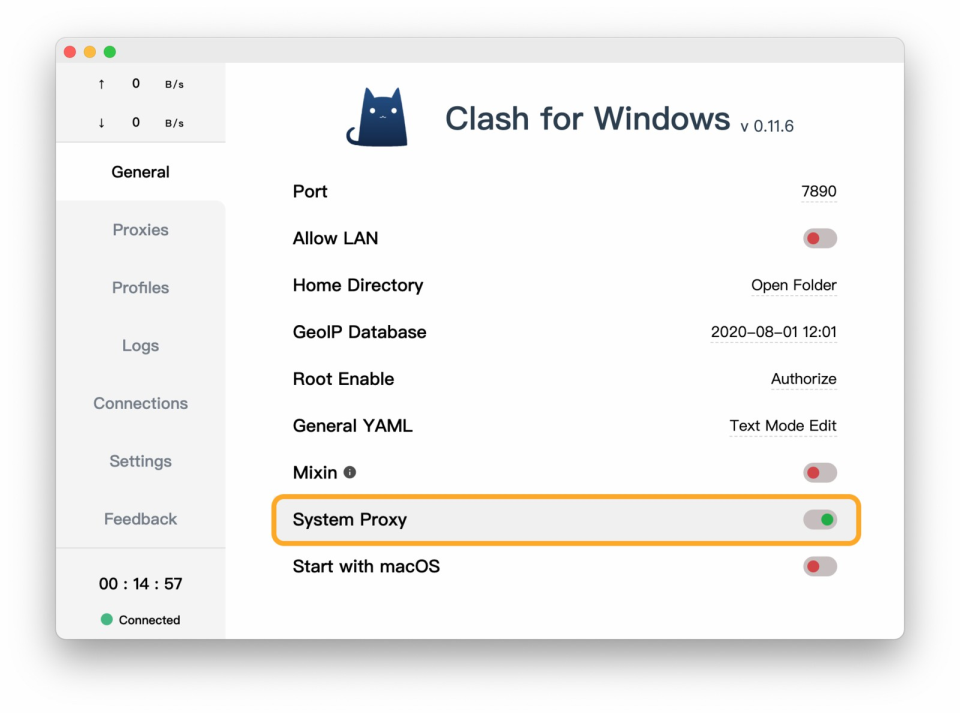Screen dimensions: 960x713
Task: Click Open Folder for Home Directory
Action: point(794,285)
